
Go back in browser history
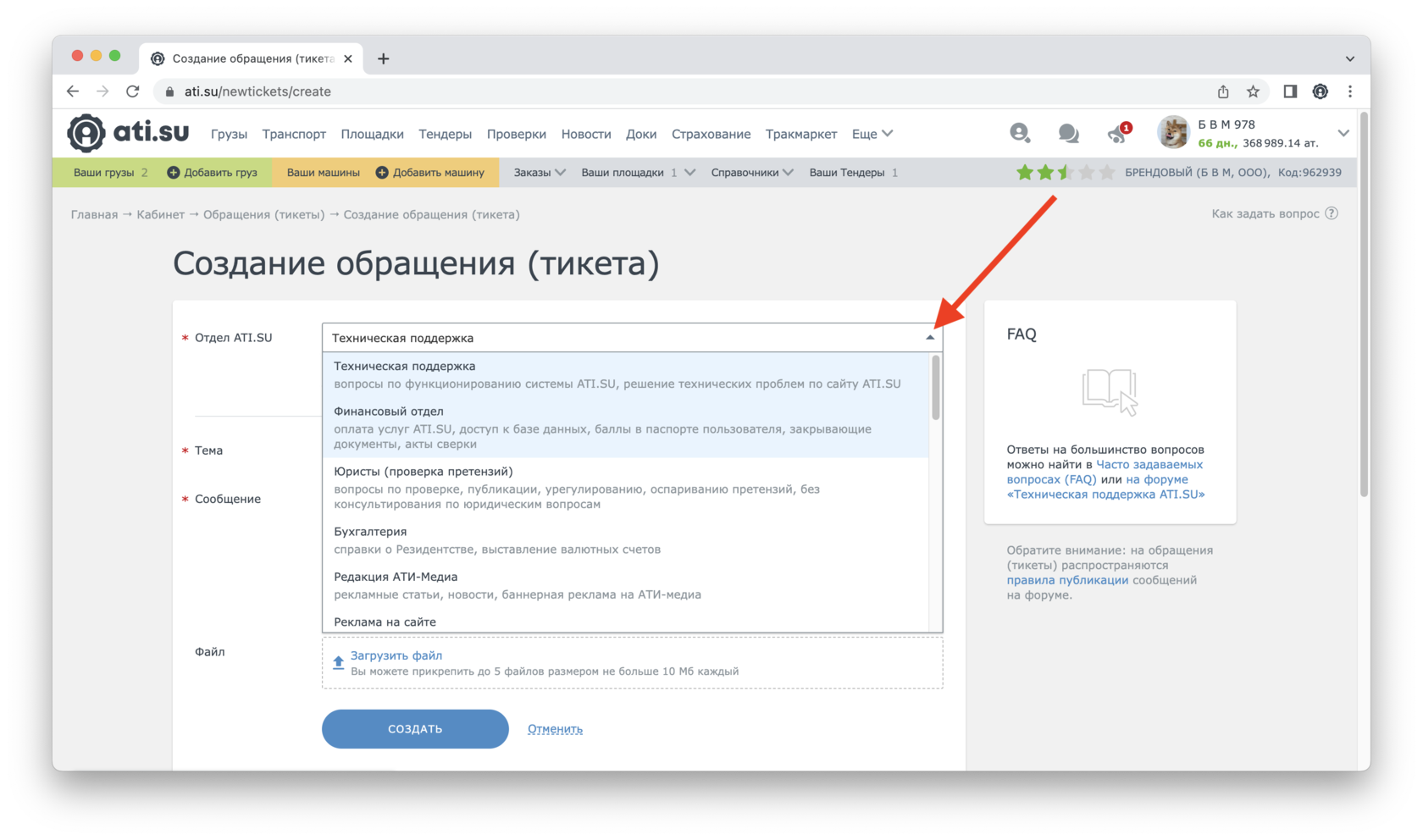(x=73, y=91)
